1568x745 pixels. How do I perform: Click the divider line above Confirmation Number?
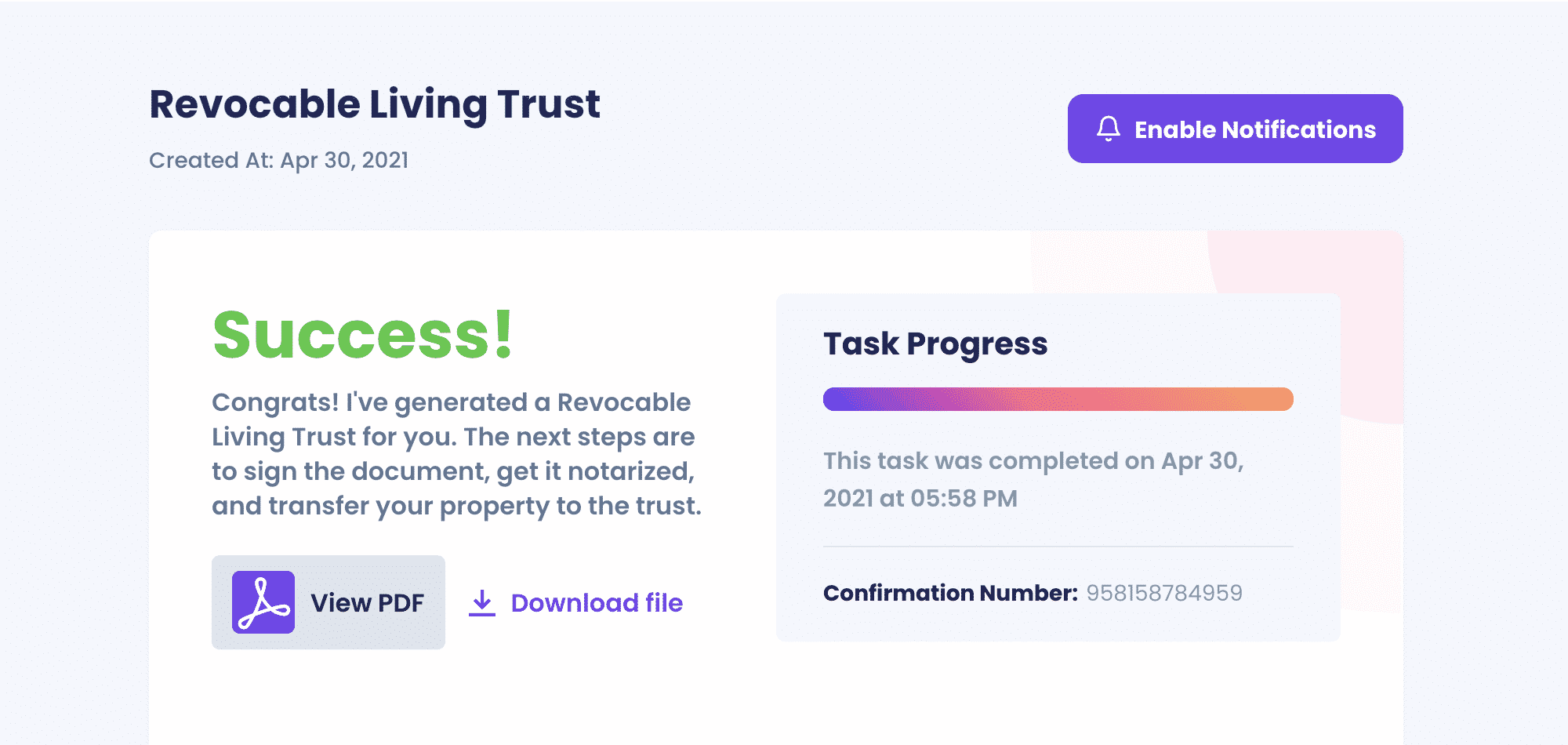[1058, 547]
